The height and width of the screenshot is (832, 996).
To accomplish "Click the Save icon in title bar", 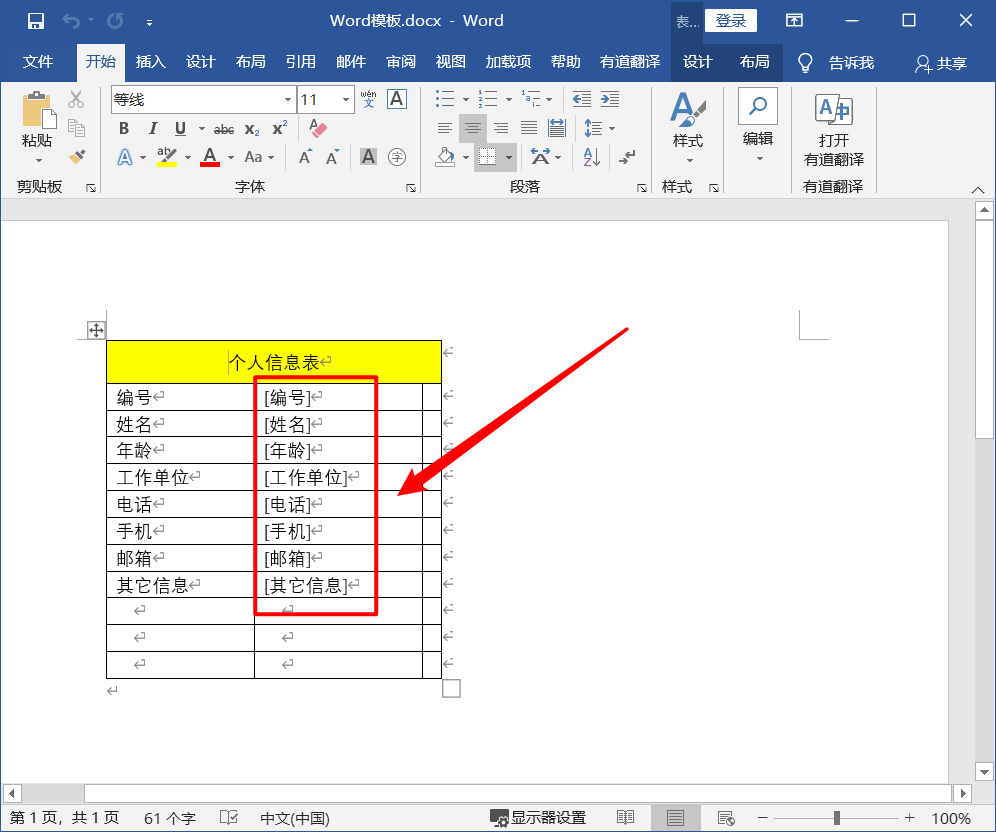I will pyautogui.click(x=35, y=20).
